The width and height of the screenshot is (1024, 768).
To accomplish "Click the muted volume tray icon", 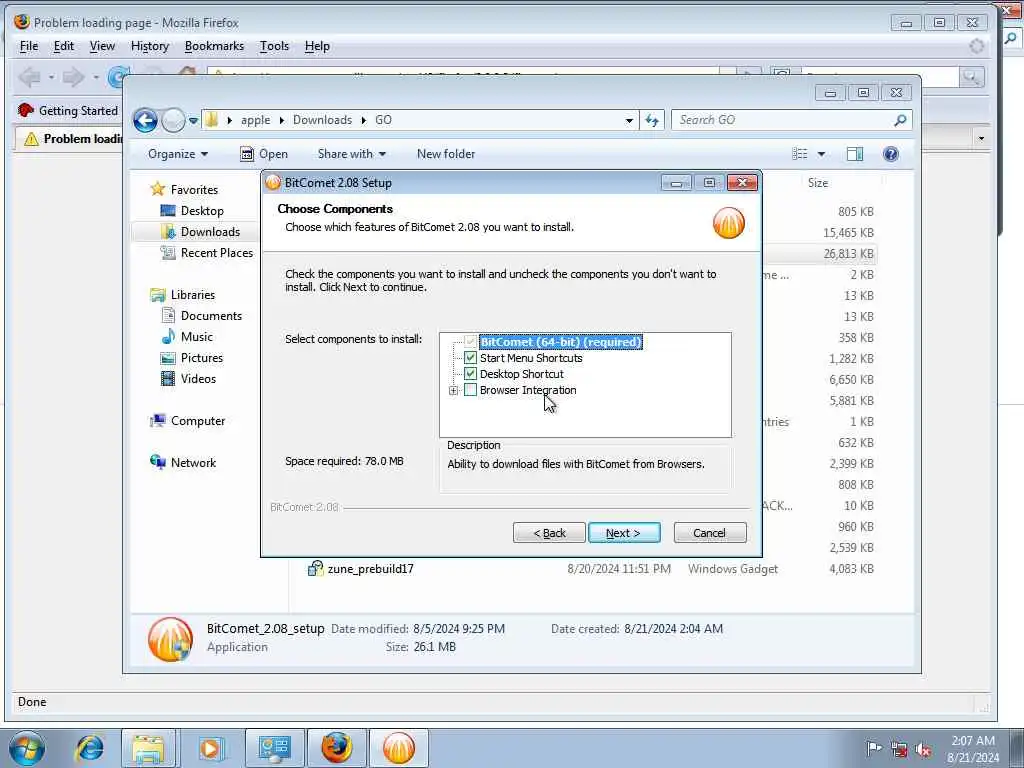I will coord(923,750).
